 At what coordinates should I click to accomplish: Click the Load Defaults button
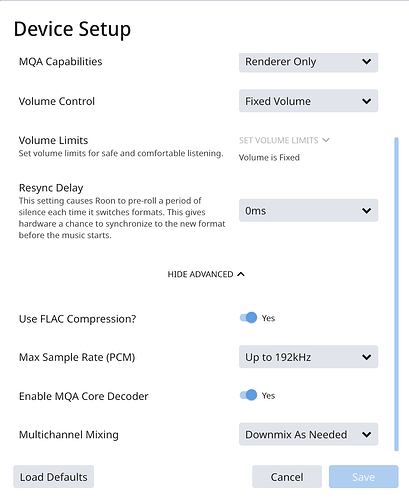point(53,477)
